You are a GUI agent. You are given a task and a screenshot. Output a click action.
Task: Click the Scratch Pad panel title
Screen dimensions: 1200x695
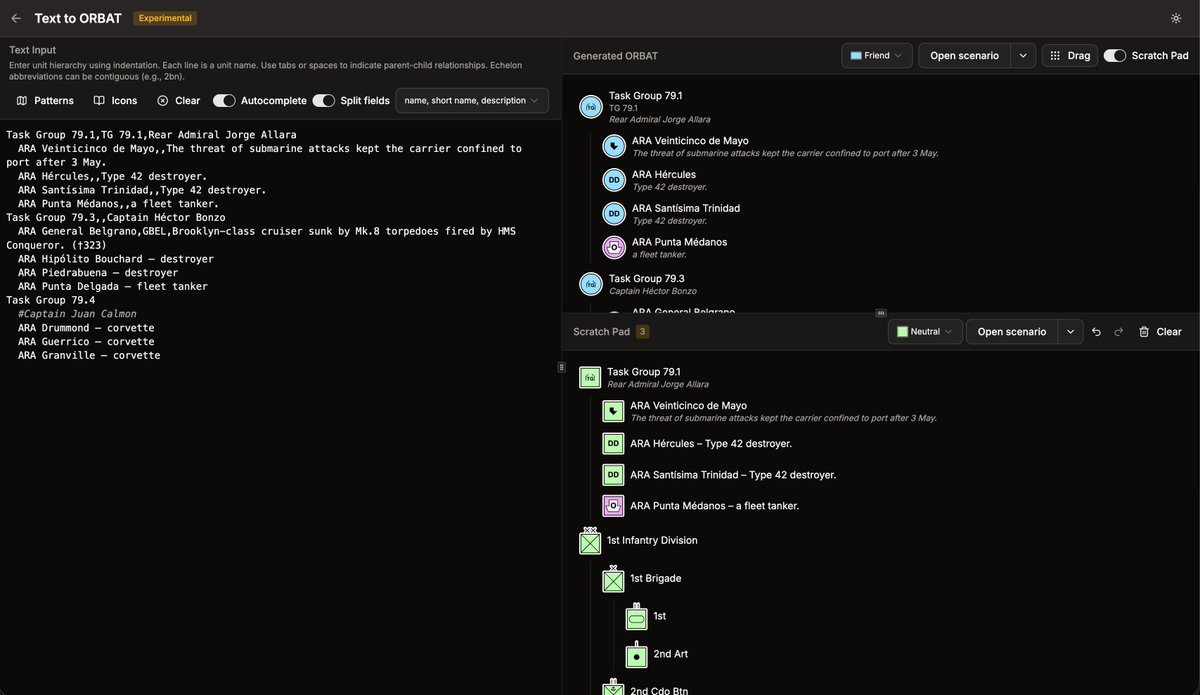(x=601, y=332)
